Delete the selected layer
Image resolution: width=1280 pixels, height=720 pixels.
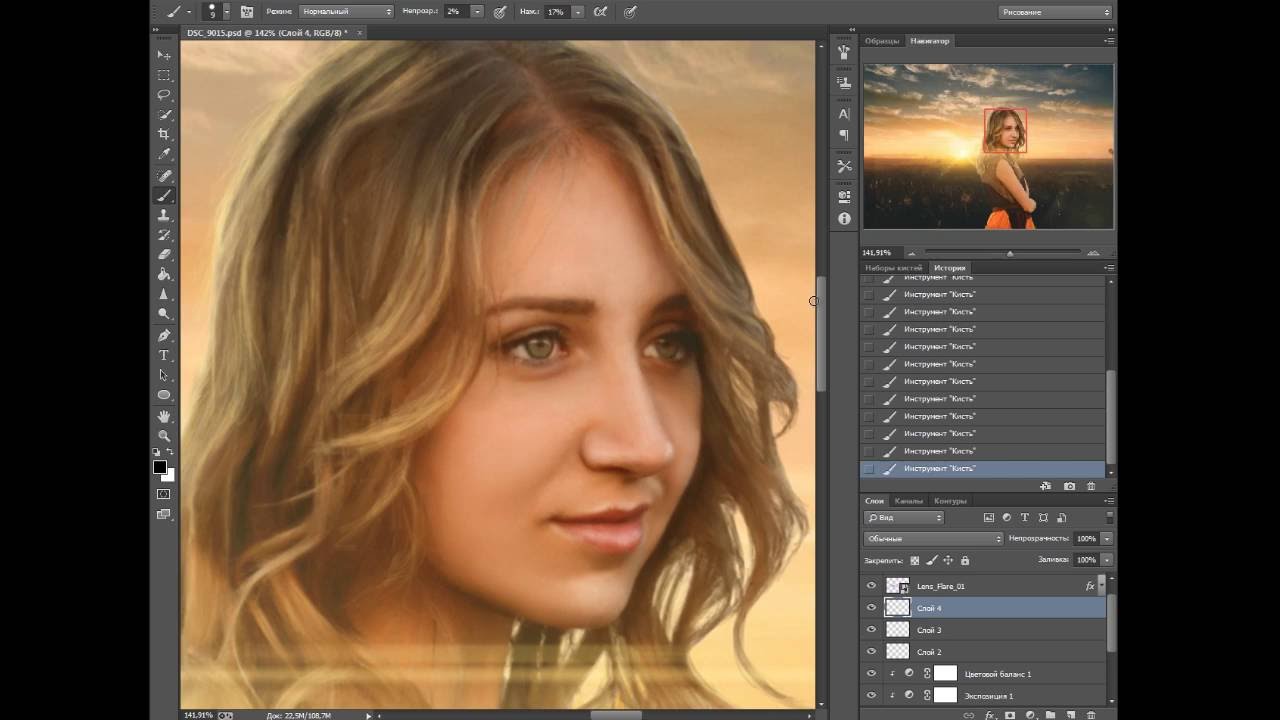pyautogui.click(x=1091, y=715)
